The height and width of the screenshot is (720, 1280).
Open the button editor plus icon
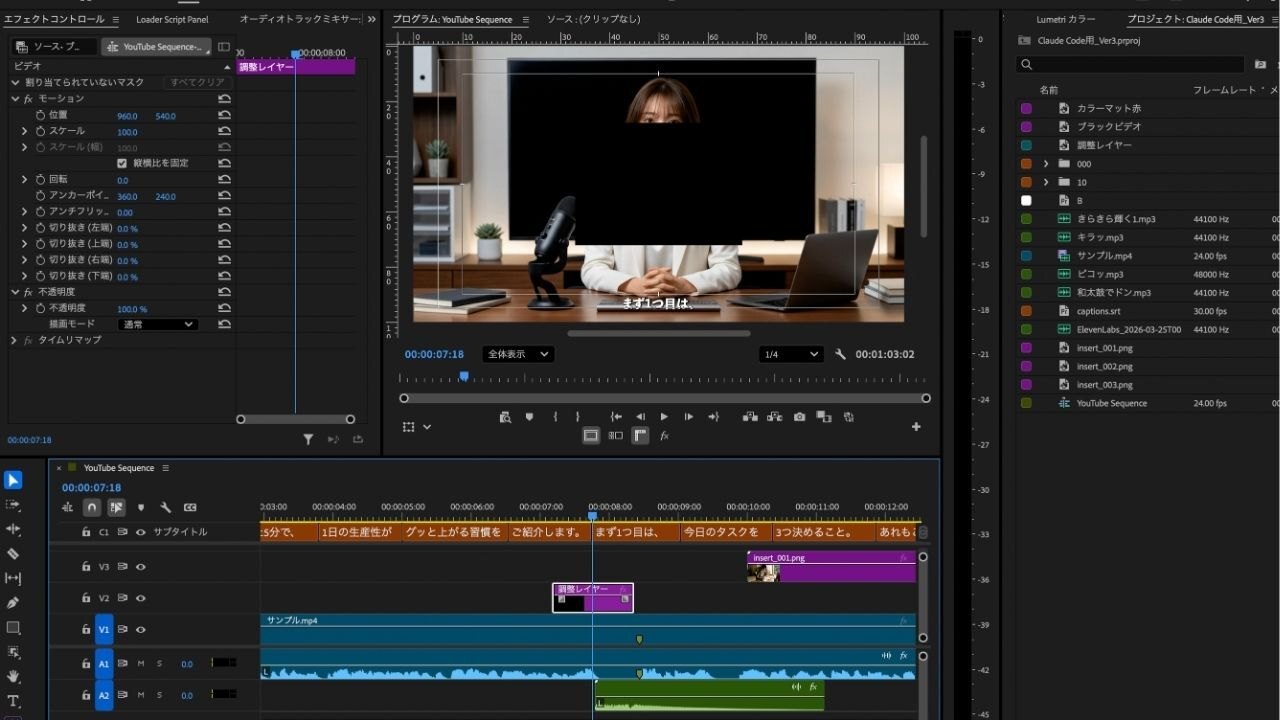coord(916,427)
